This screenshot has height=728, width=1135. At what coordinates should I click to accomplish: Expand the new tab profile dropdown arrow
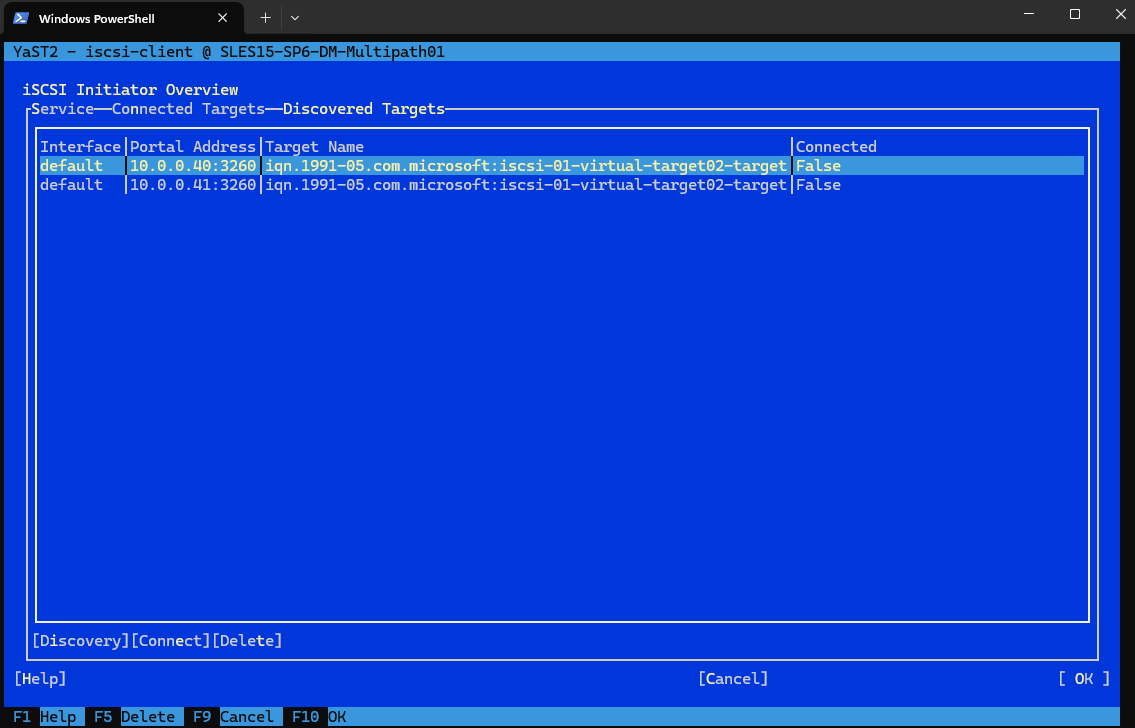tap(295, 18)
